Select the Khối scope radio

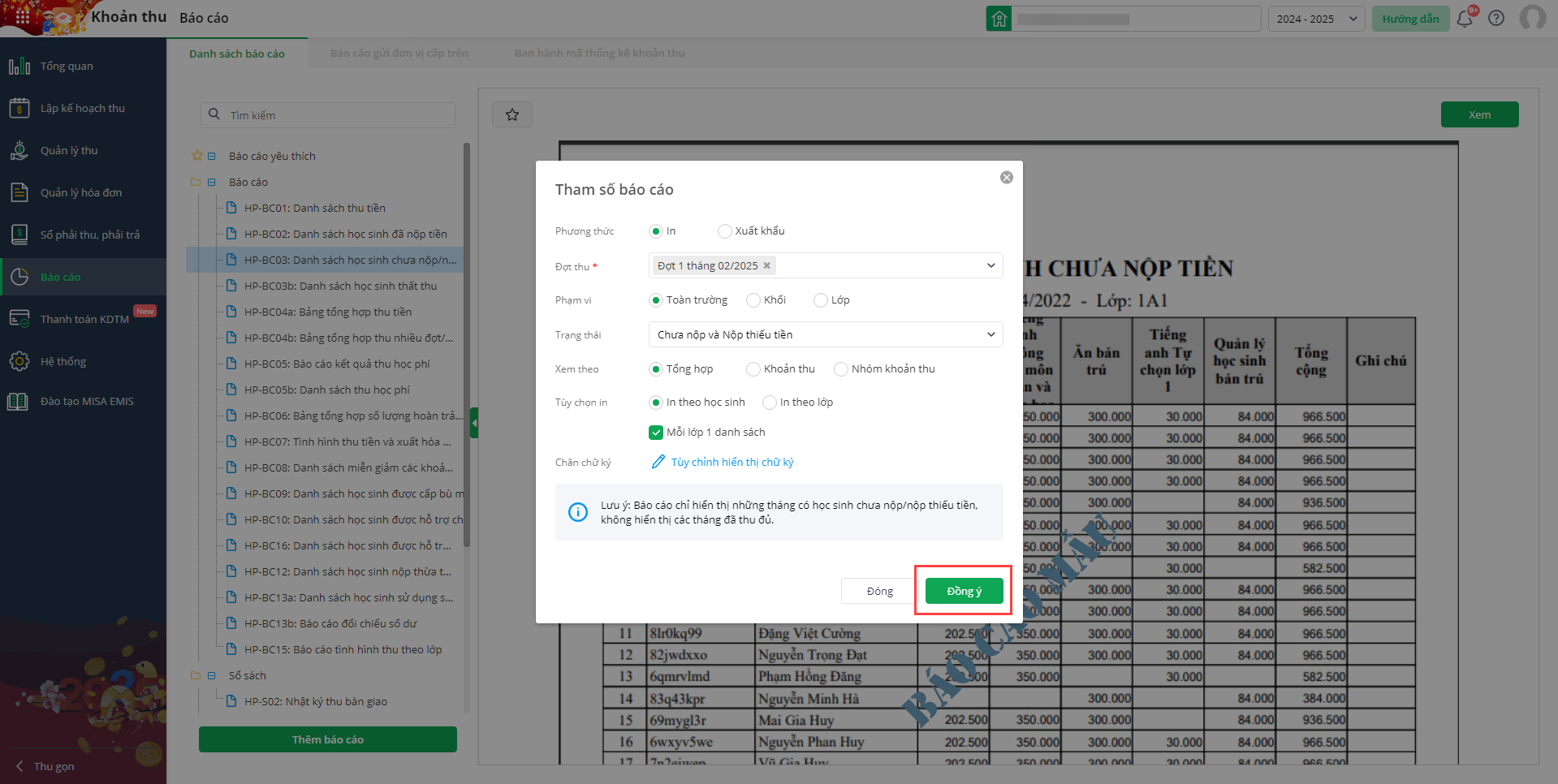tap(753, 300)
